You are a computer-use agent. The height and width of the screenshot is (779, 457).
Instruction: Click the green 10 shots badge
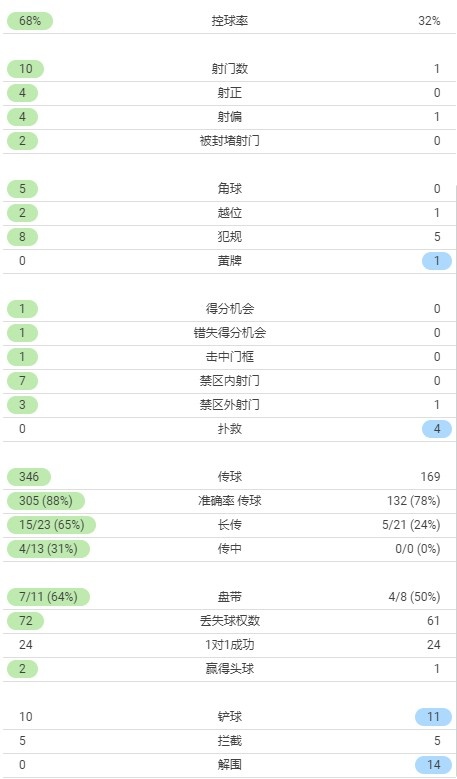pos(25,69)
